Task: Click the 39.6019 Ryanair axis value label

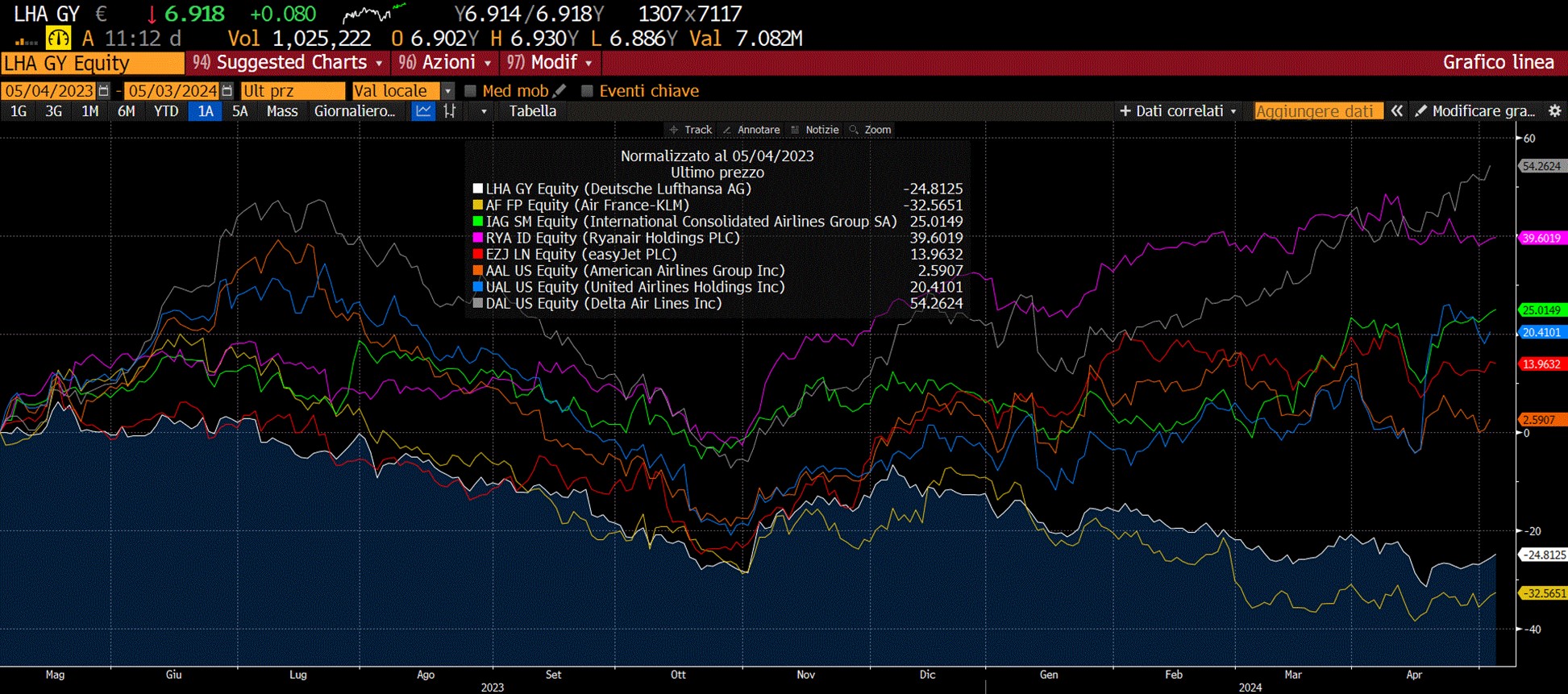Action: click(1541, 238)
